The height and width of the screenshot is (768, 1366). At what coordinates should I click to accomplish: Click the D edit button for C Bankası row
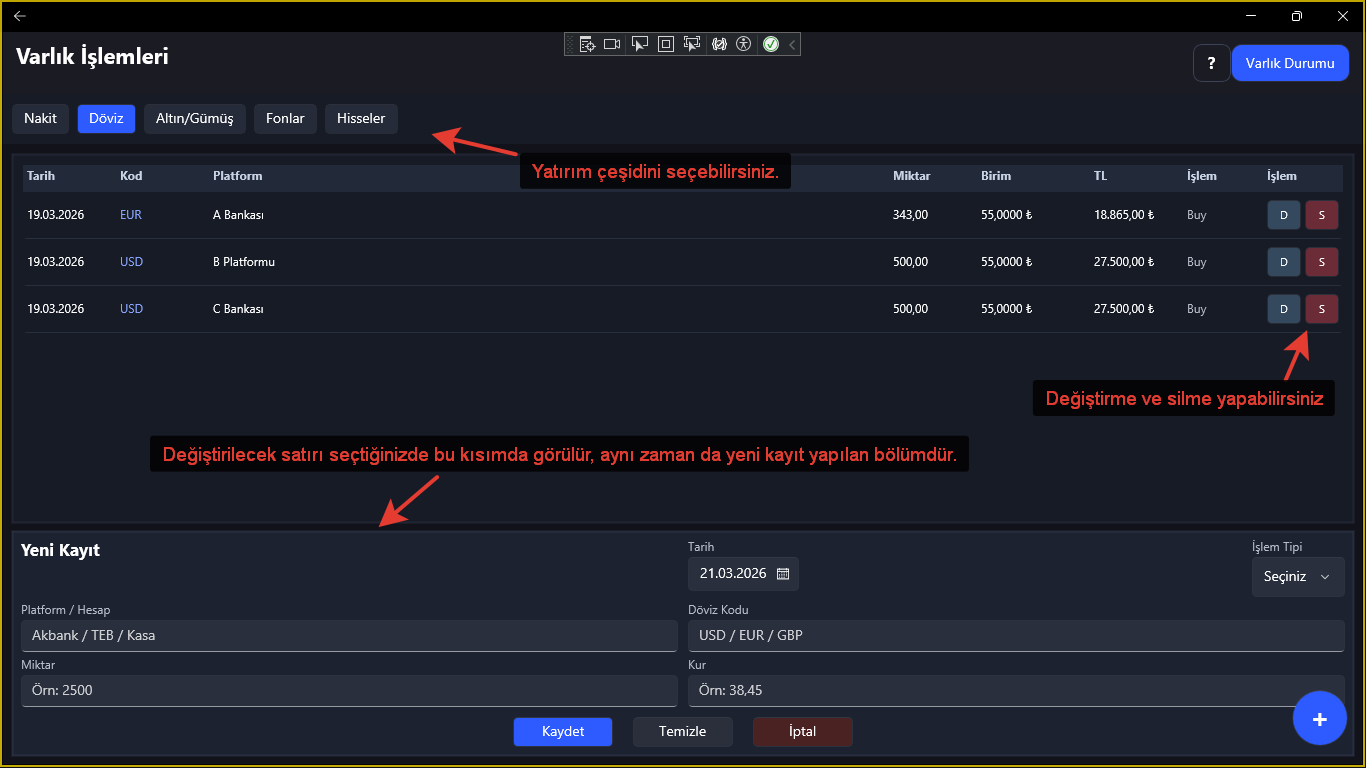tap(1283, 309)
